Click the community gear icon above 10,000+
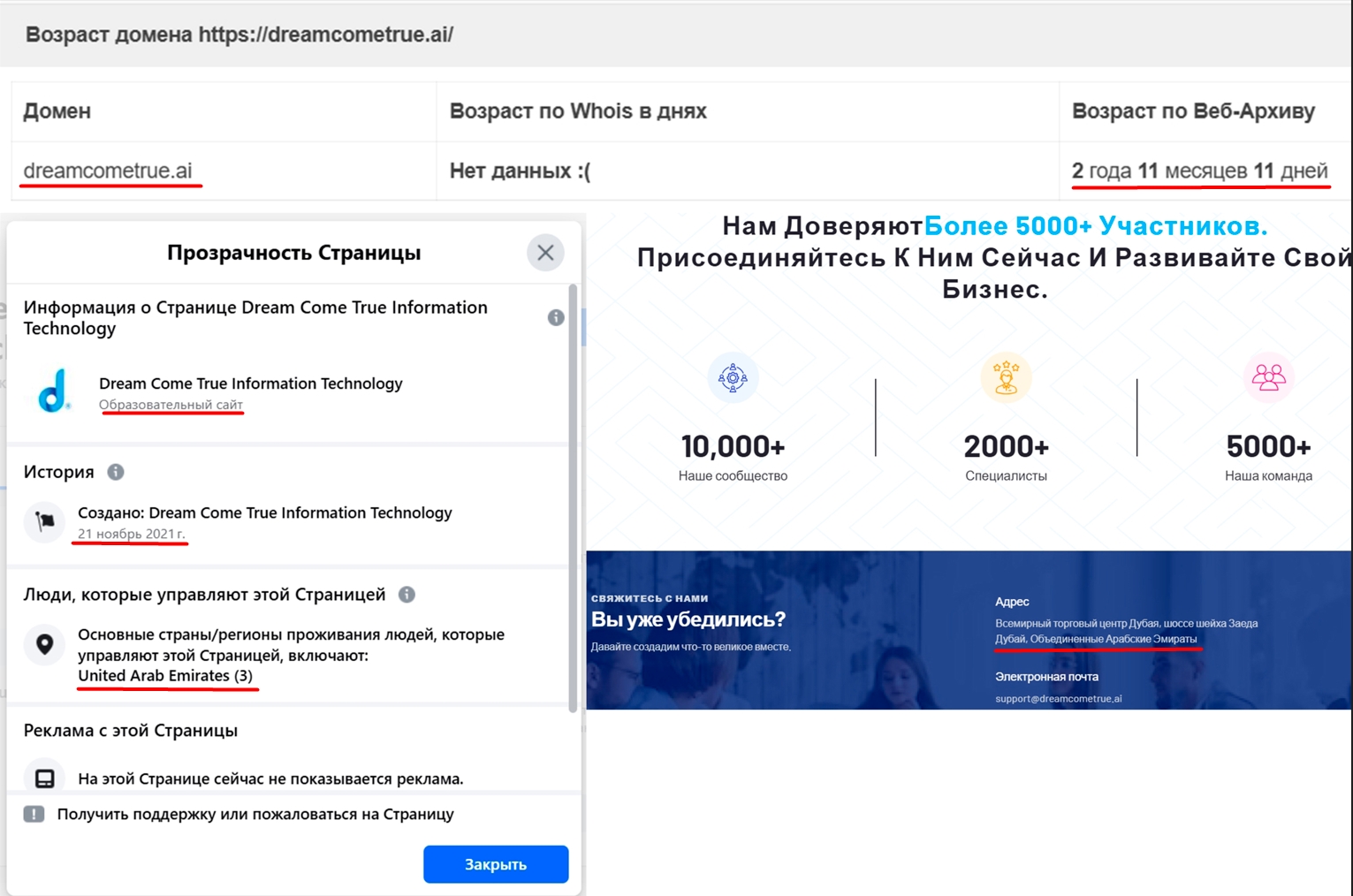The image size is (1353, 896). [x=733, y=378]
